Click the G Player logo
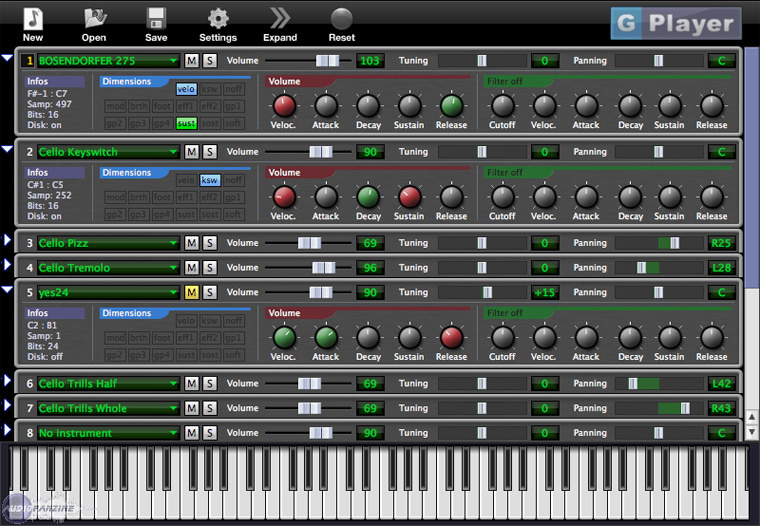Image resolution: width=760 pixels, height=526 pixels. [676, 23]
